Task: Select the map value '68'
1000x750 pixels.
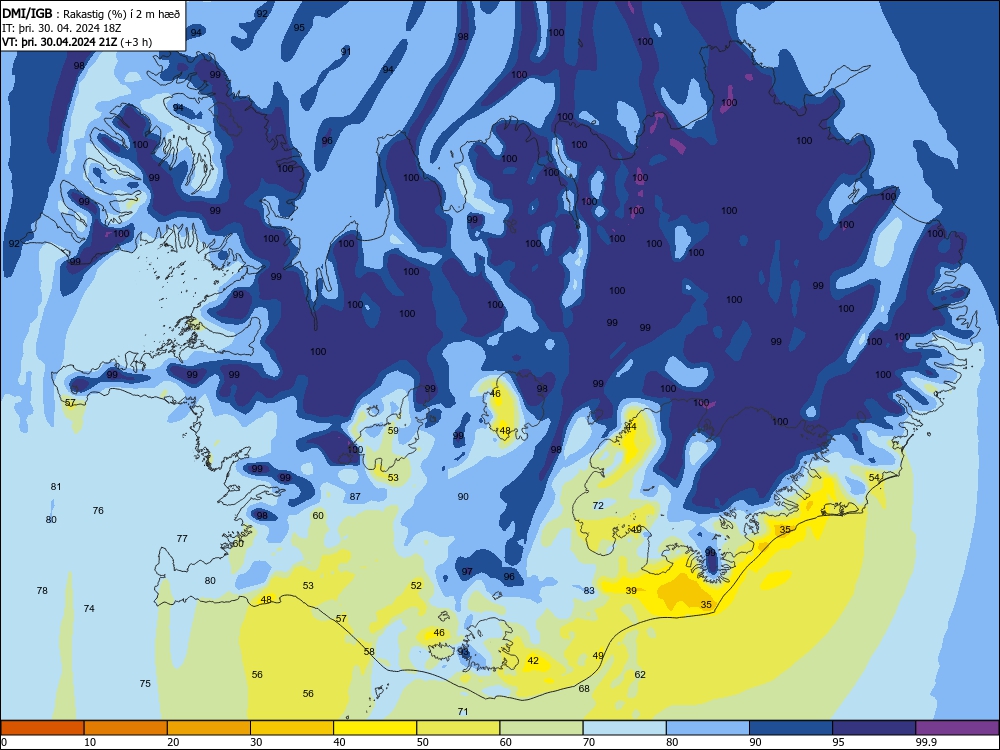Action: (x=584, y=688)
